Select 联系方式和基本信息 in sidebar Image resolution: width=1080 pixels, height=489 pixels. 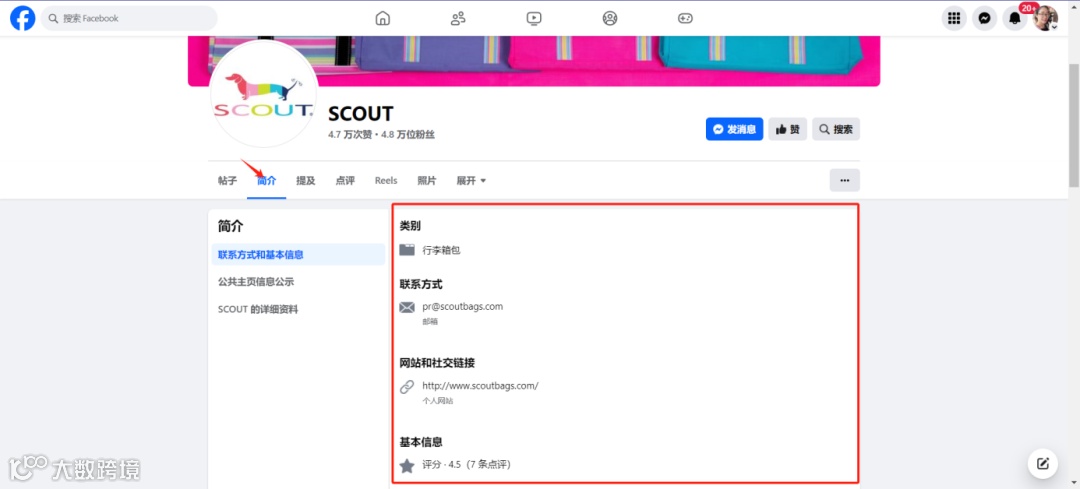[x=298, y=254]
